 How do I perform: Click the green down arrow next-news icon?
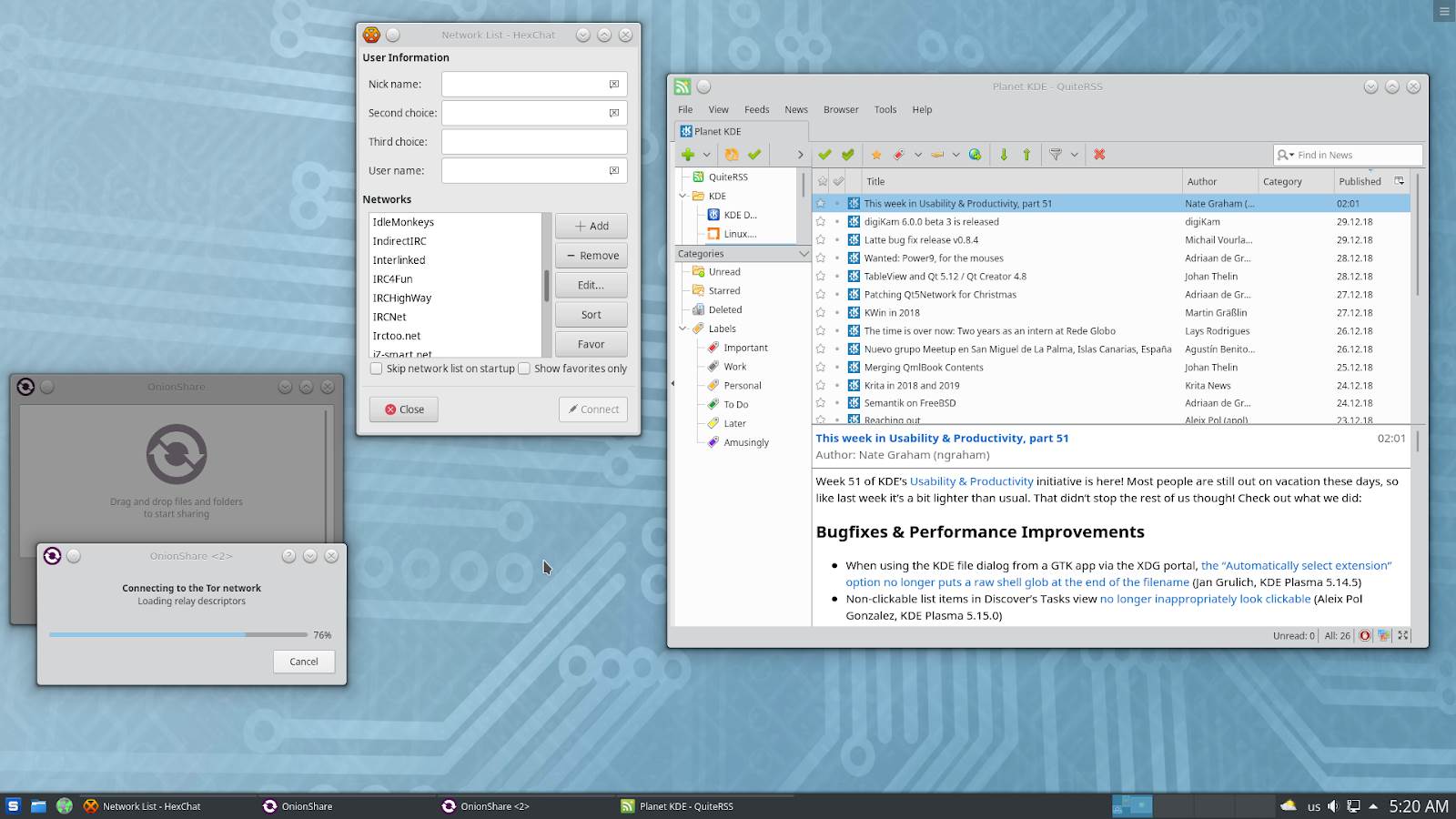point(1004,155)
